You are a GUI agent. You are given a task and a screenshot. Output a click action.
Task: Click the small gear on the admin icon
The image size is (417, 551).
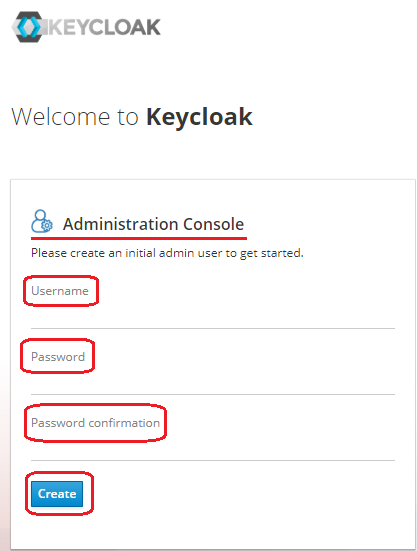[x=47, y=225]
